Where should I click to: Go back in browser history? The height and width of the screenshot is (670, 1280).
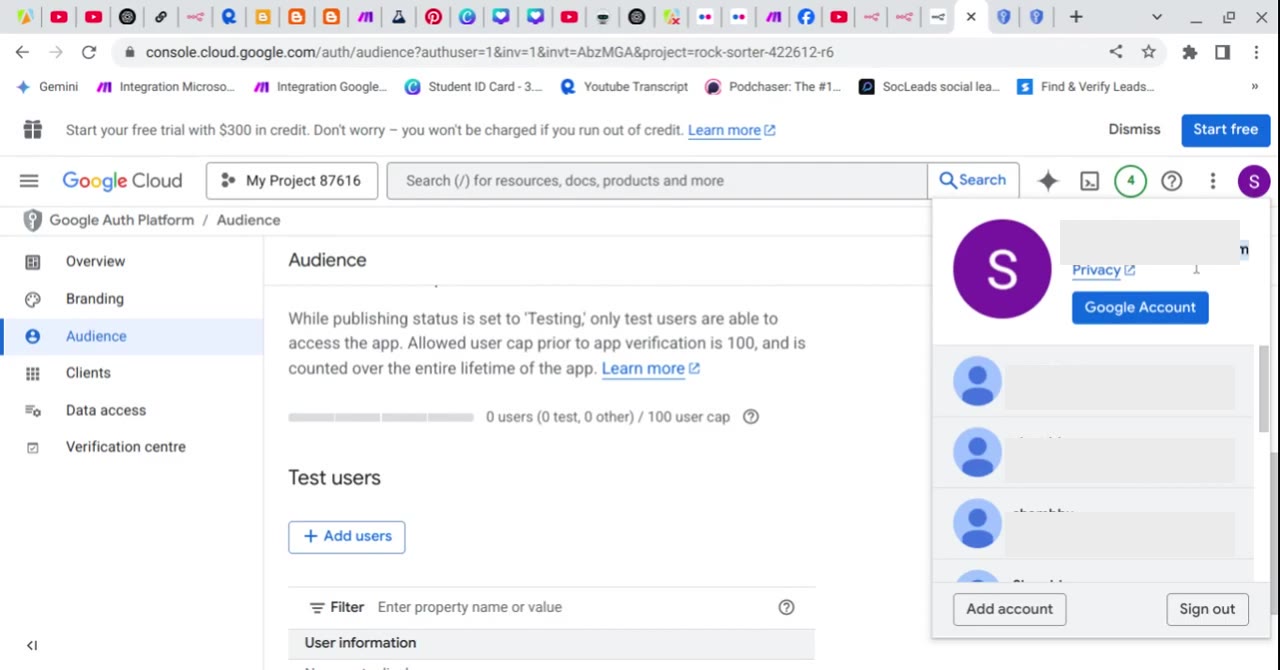tap(22, 52)
